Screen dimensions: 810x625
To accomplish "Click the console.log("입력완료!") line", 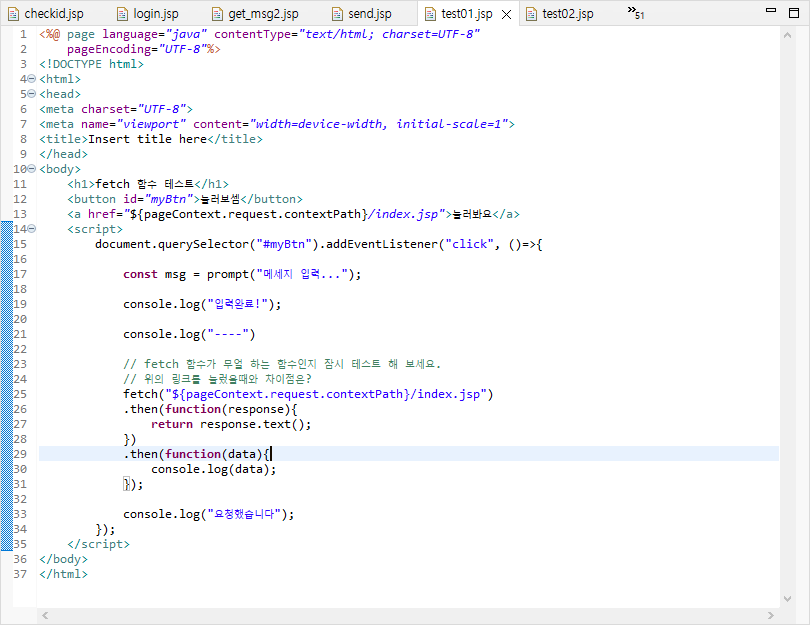I will (x=202, y=304).
